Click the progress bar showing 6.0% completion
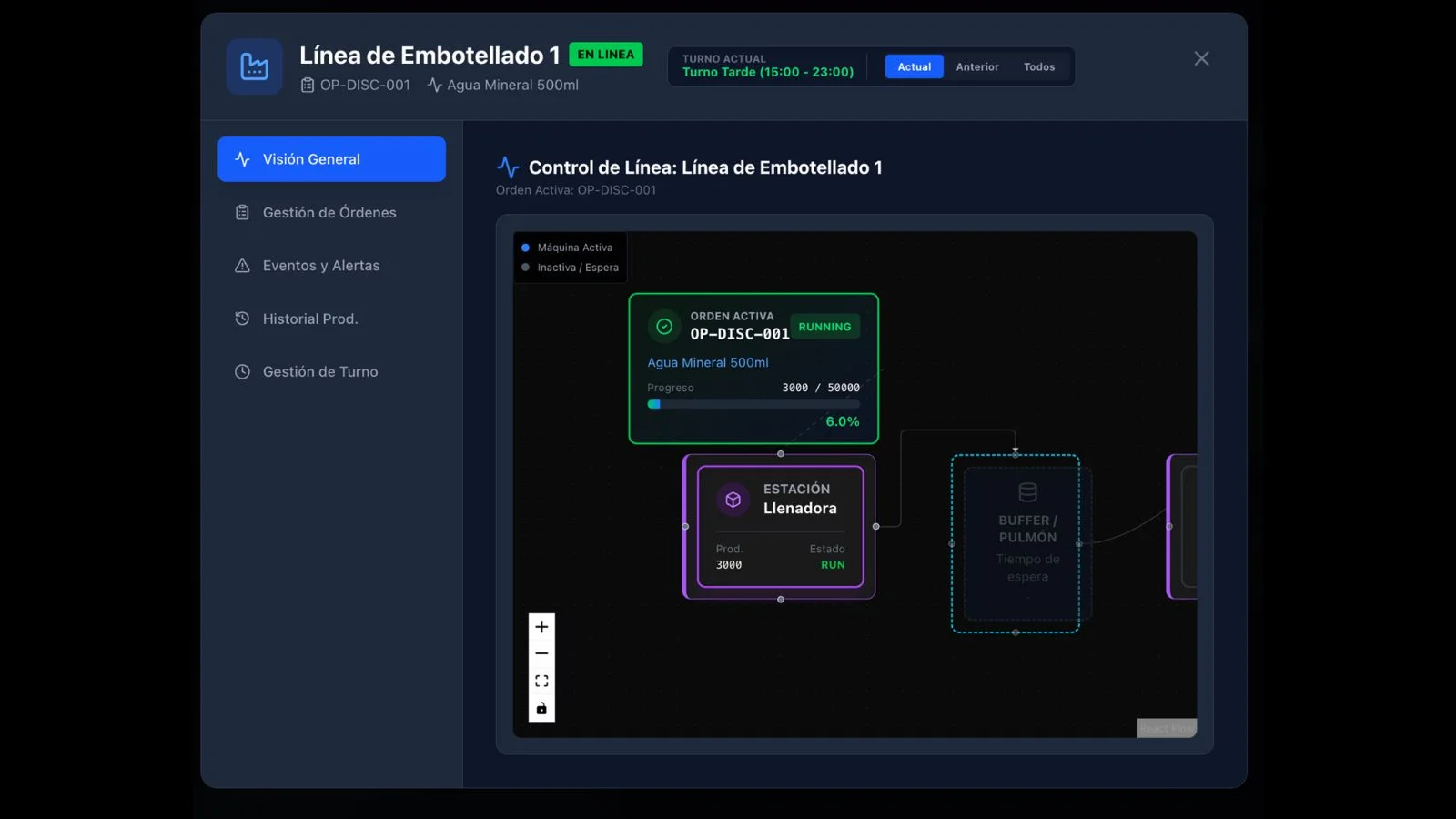This screenshot has height=819, width=1456. (753, 404)
